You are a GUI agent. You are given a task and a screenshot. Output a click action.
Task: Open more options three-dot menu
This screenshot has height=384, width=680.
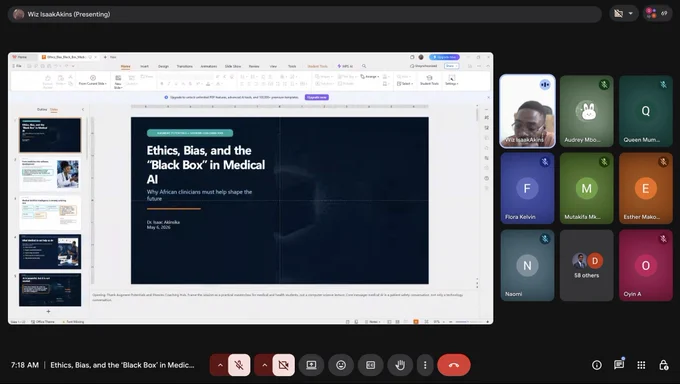click(x=425, y=365)
